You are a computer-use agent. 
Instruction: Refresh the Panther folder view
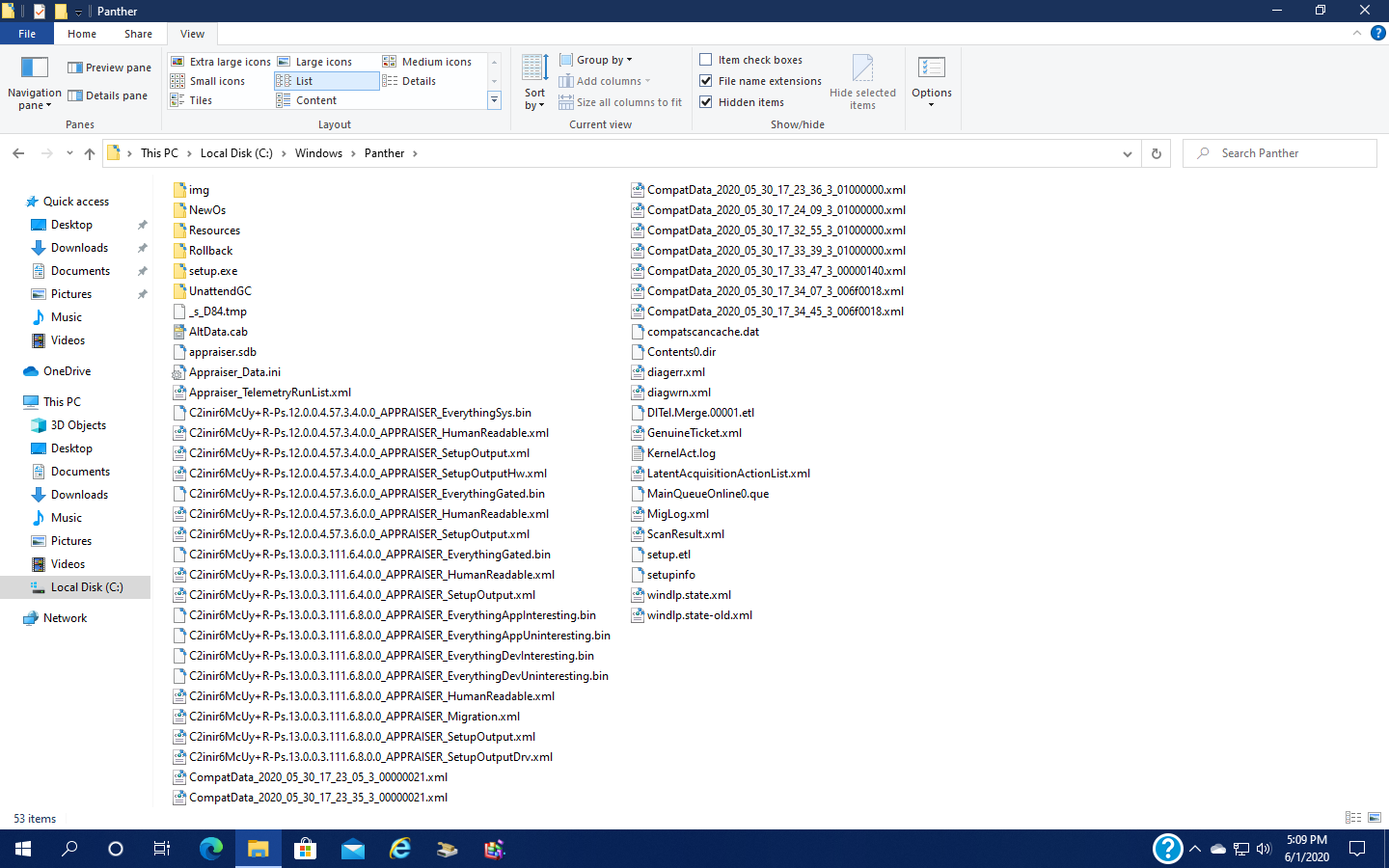[x=1157, y=153]
